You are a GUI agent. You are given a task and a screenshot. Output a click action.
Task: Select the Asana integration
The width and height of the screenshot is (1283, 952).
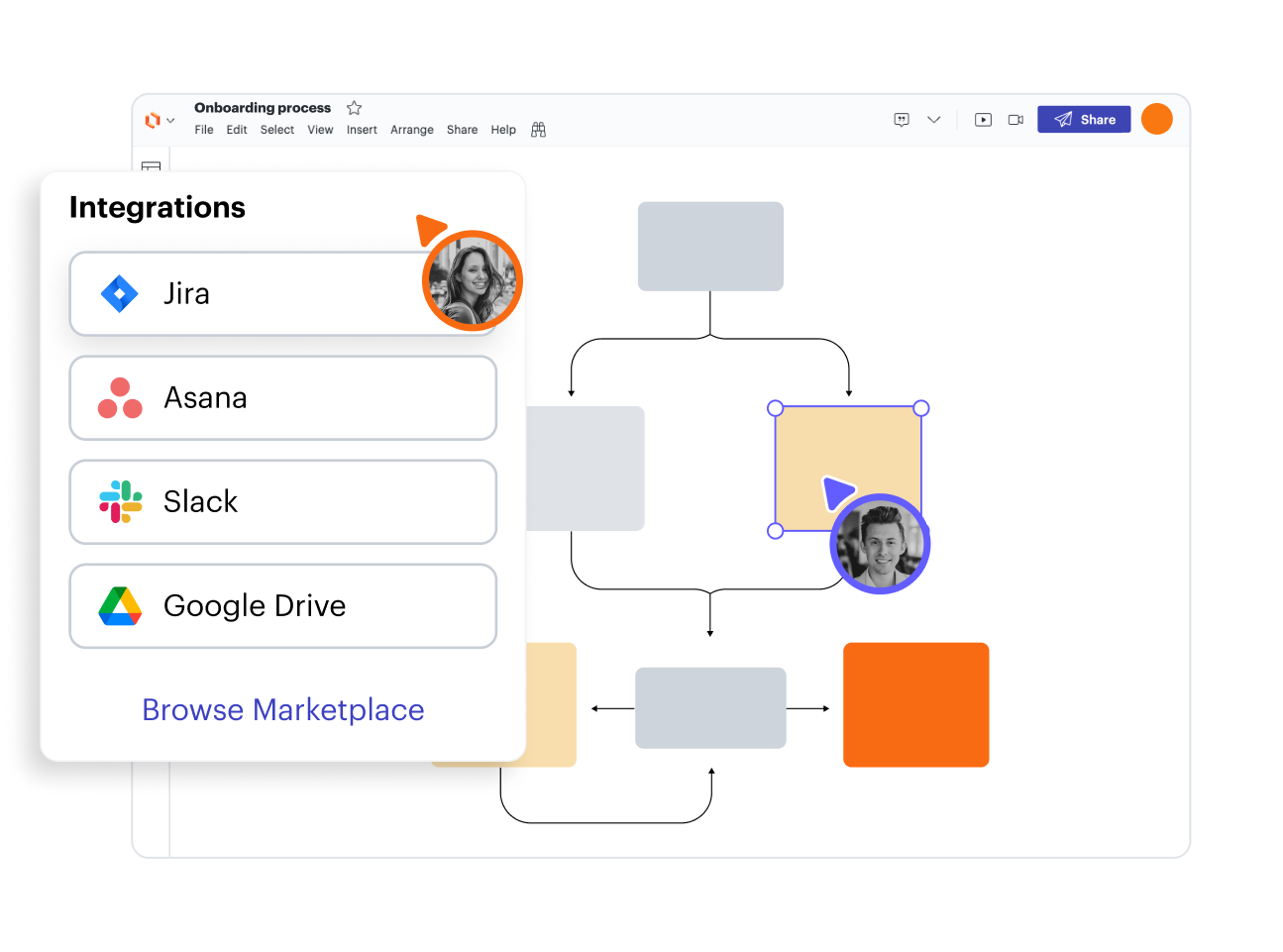coord(282,398)
